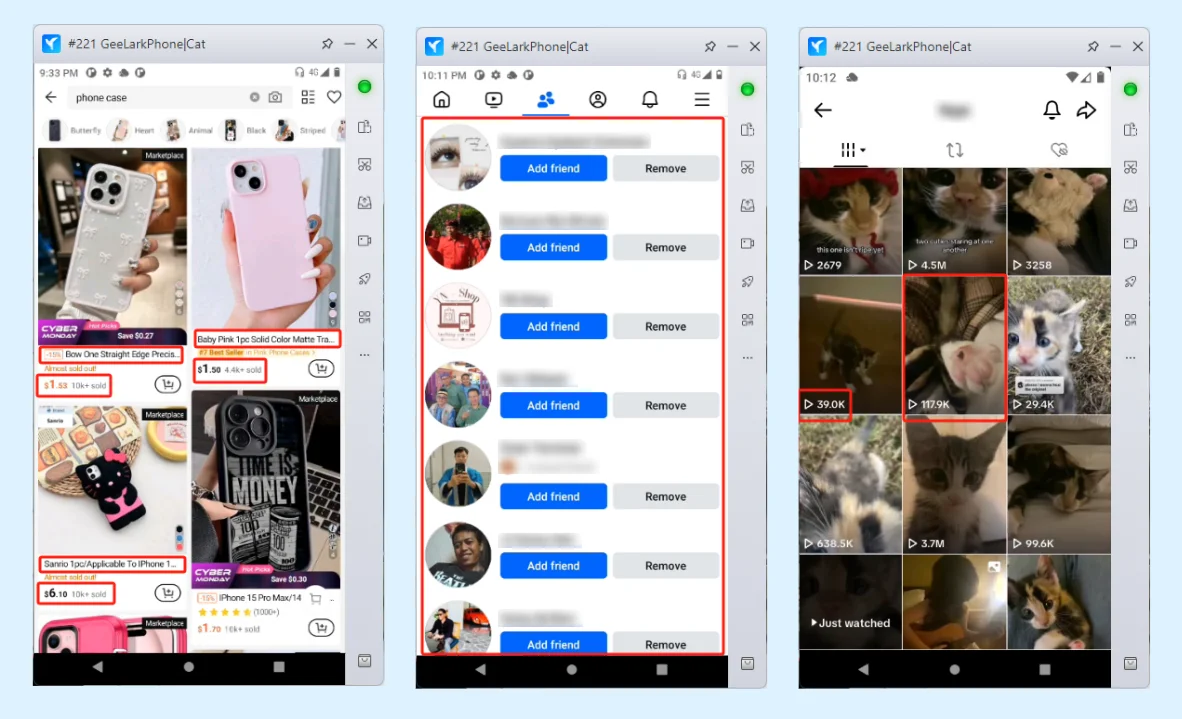Play the video with 3258 views

(x=1059, y=221)
